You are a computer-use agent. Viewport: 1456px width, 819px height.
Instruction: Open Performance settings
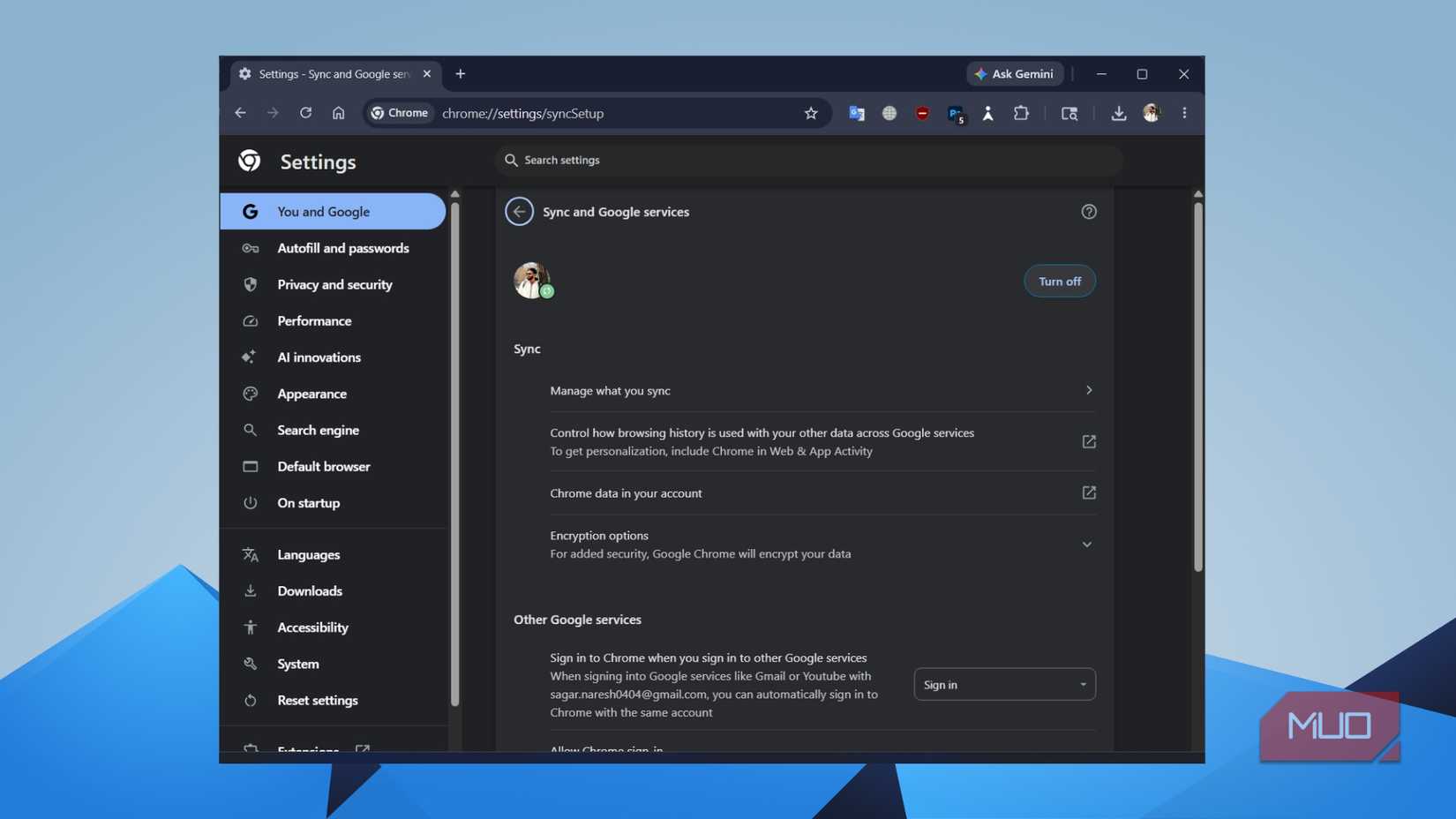333,321
